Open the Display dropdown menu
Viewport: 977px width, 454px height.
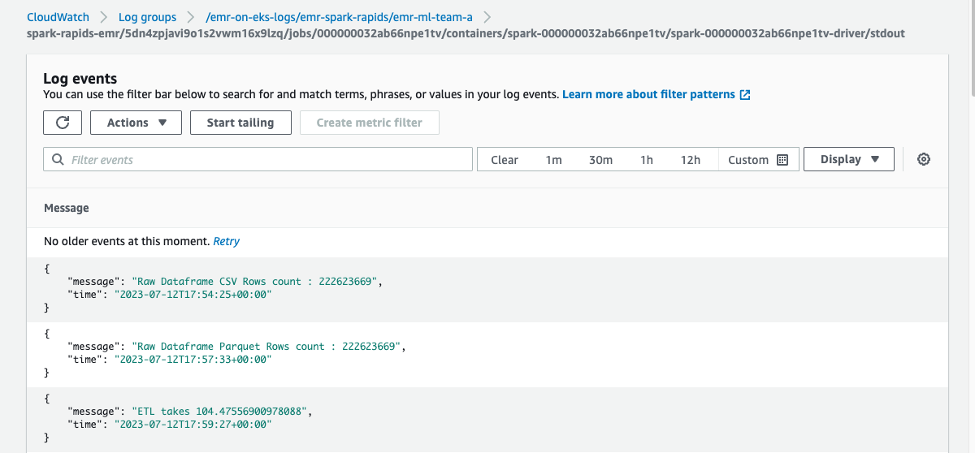pyautogui.click(x=849, y=159)
